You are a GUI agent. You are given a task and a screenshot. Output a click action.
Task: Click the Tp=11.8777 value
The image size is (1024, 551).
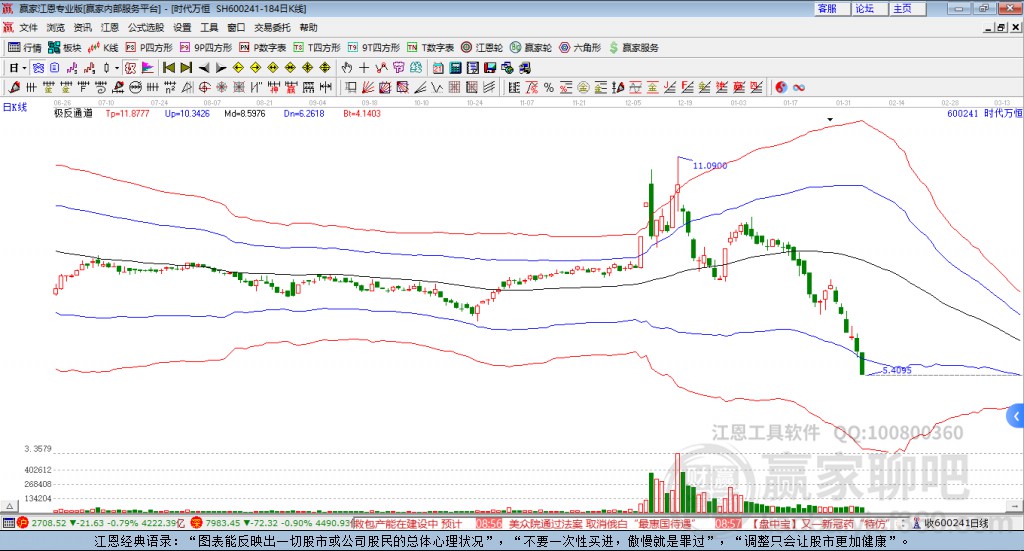point(127,113)
